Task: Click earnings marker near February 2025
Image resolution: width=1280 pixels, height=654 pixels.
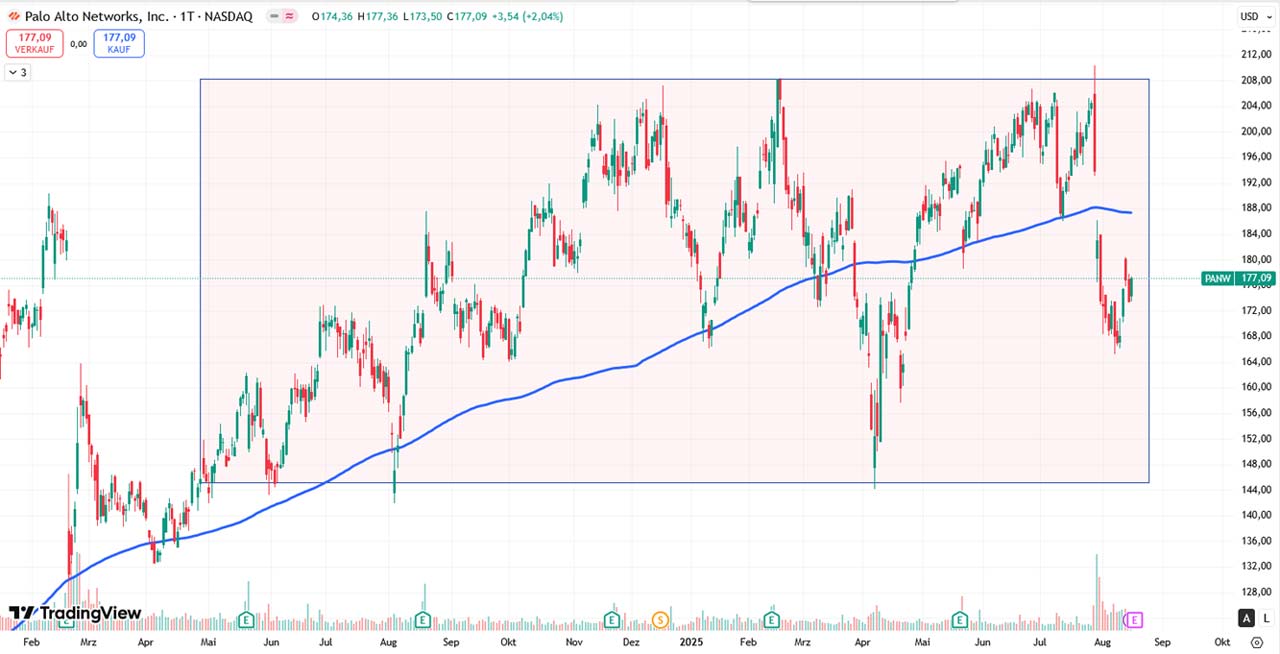Action: (772, 620)
